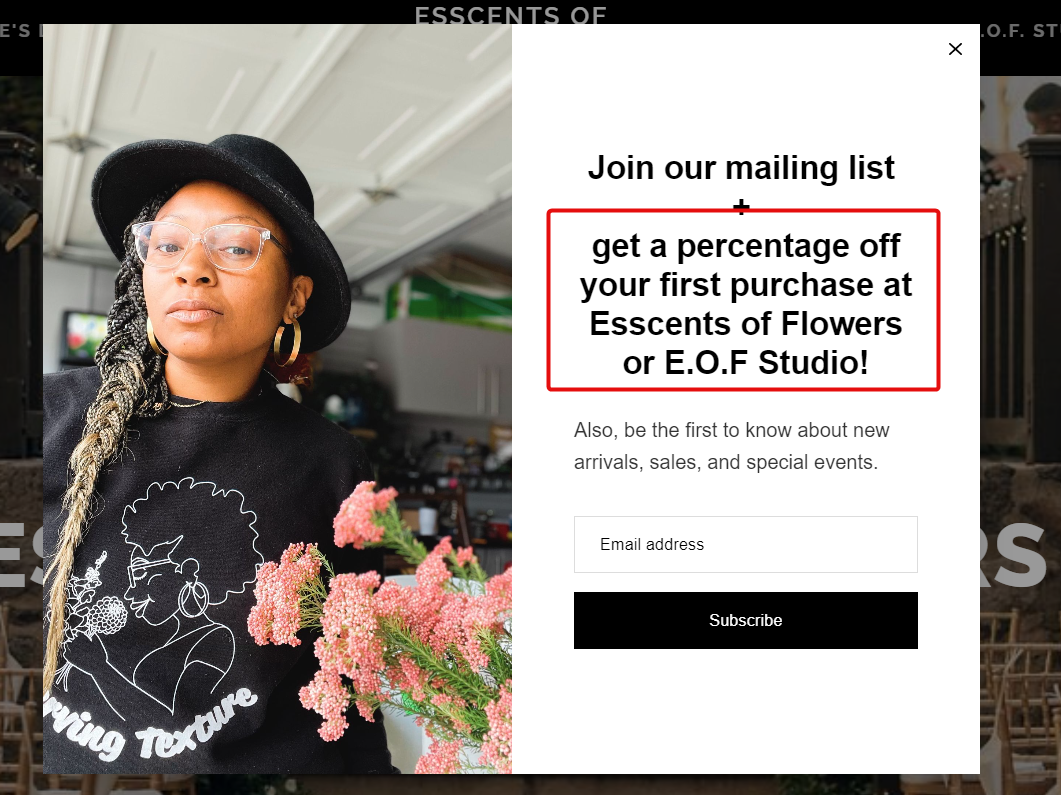The height and width of the screenshot is (795, 1061).
Task: Open the partial 'O.F. ST' header link
Action: (1020, 30)
